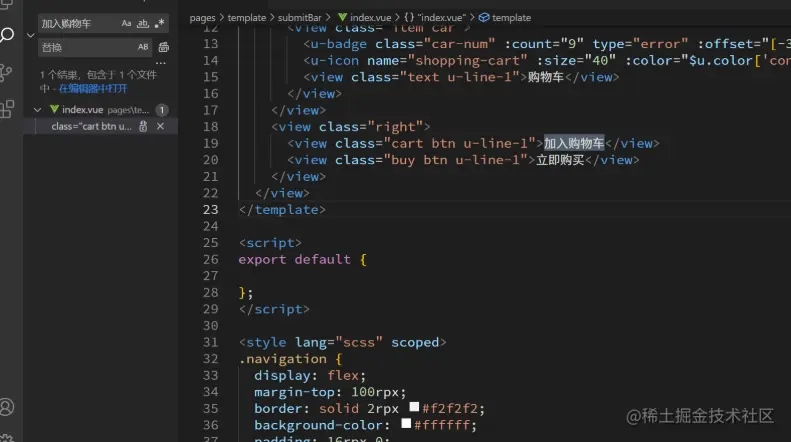
Task: Click the pages breadcrumb
Action: tap(202, 18)
